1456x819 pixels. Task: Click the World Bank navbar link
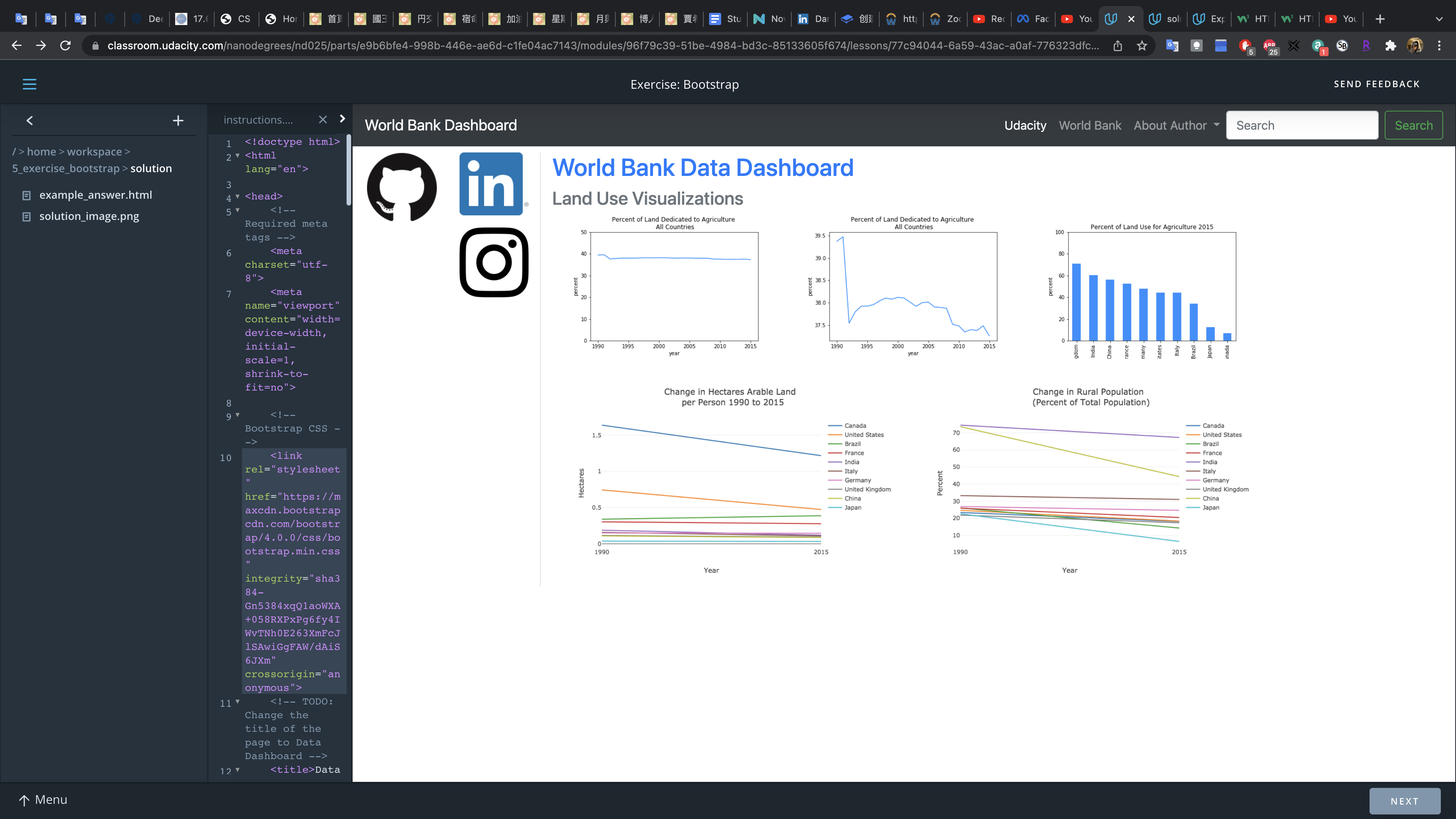pyautogui.click(x=1090, y=126)
